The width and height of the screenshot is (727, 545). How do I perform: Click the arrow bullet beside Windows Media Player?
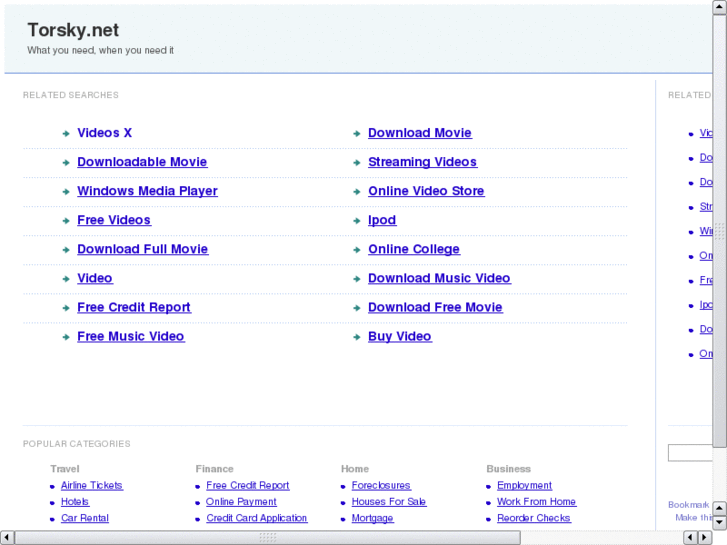point(66,191)
